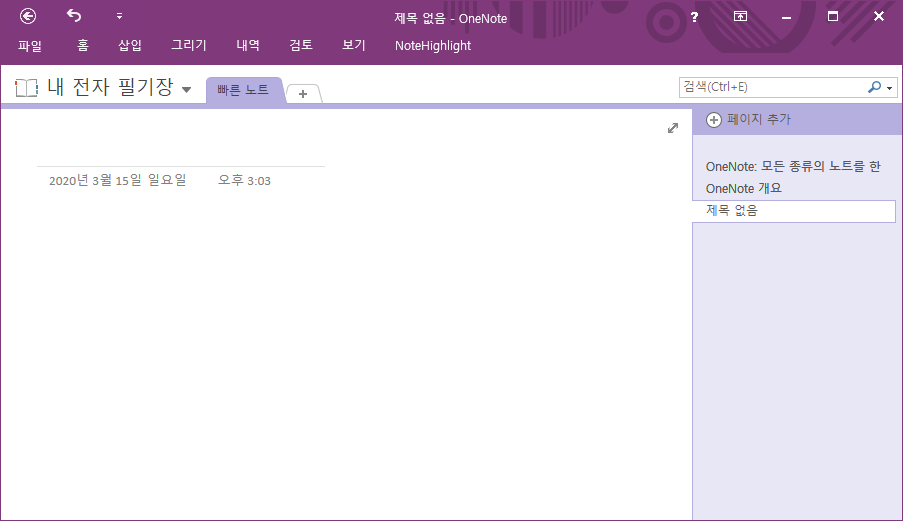Select the 빠른 노트 section tab
The image size is (903, 521).
tap(243, 90)
